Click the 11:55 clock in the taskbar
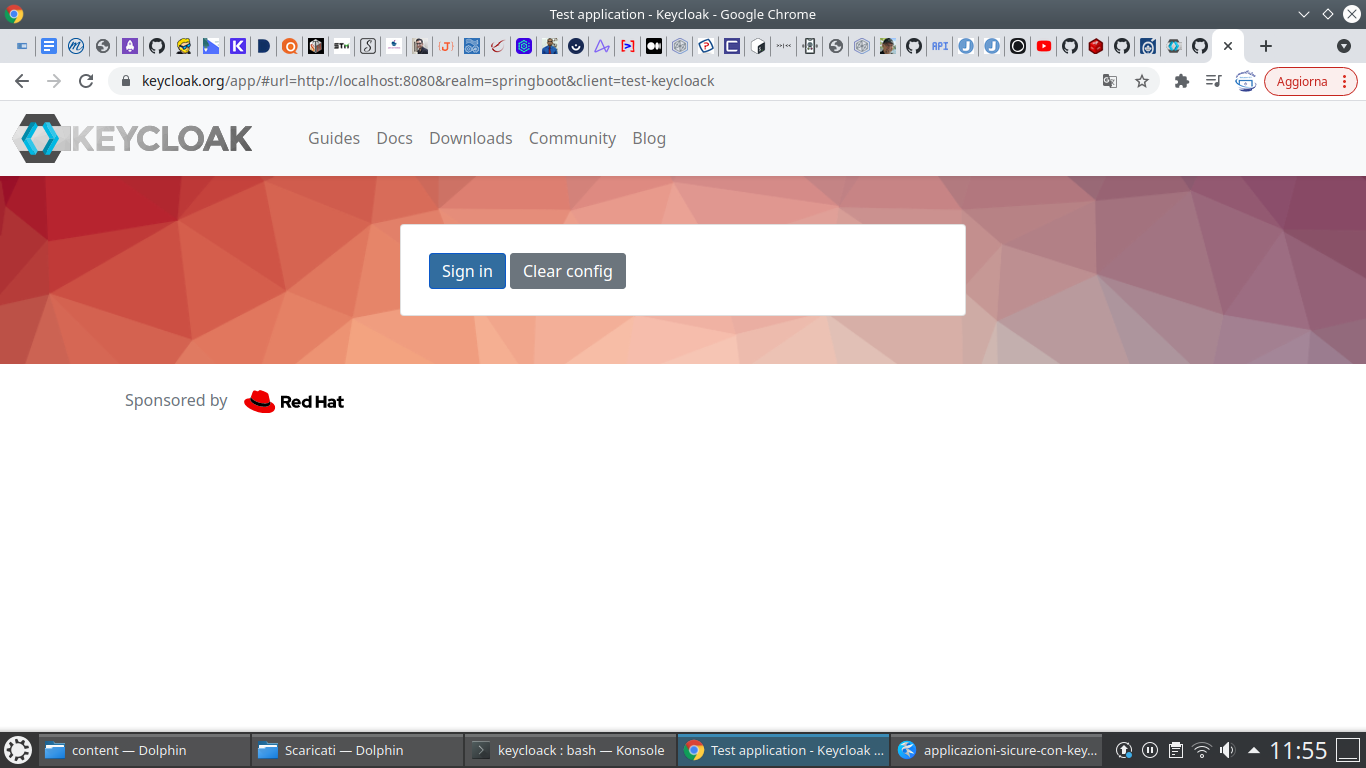Image resolution: width=1366 pixels, height=768 pixels. [1298, 750]
